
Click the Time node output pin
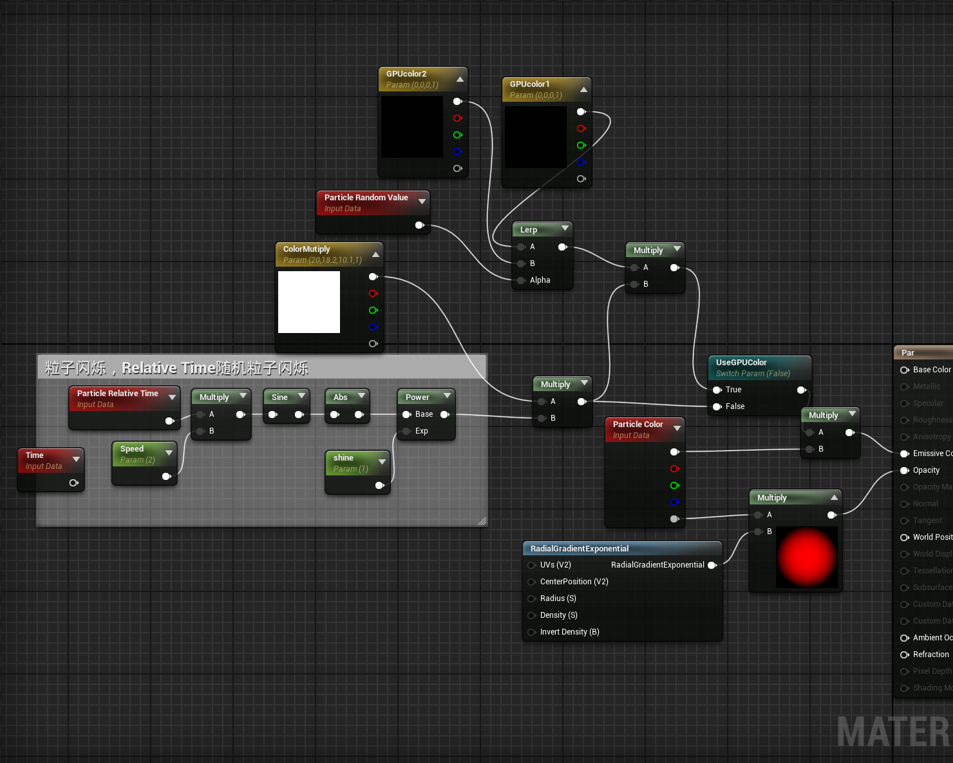(74, 483)
